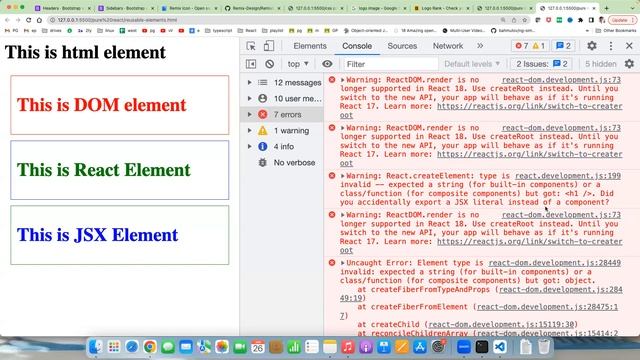This screenshot has height=360, width=640.
Task: Open the Default levels dropdown
Action: pyautogui.click(x=472, y=64)
